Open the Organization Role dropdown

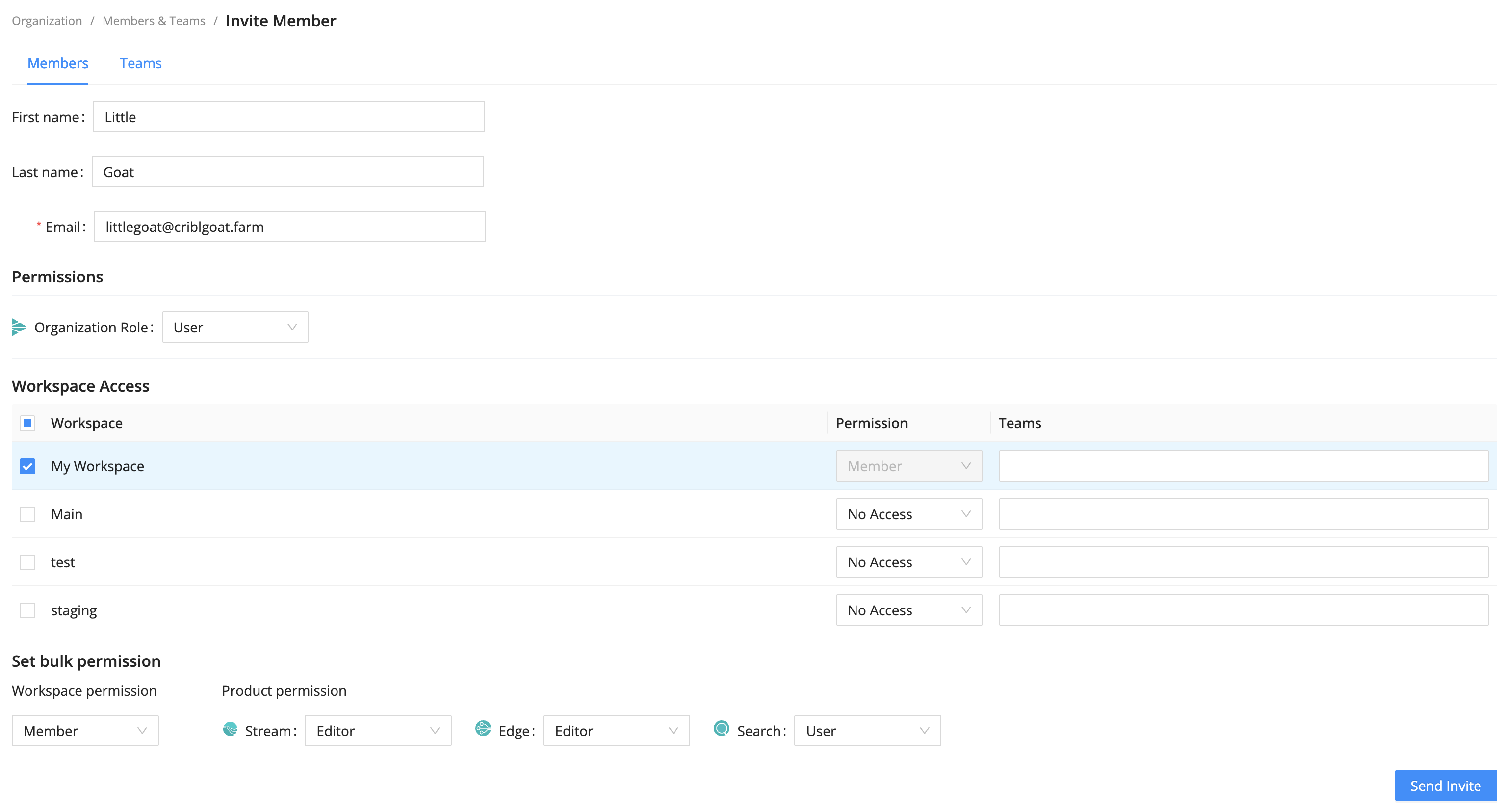[235, 327]
